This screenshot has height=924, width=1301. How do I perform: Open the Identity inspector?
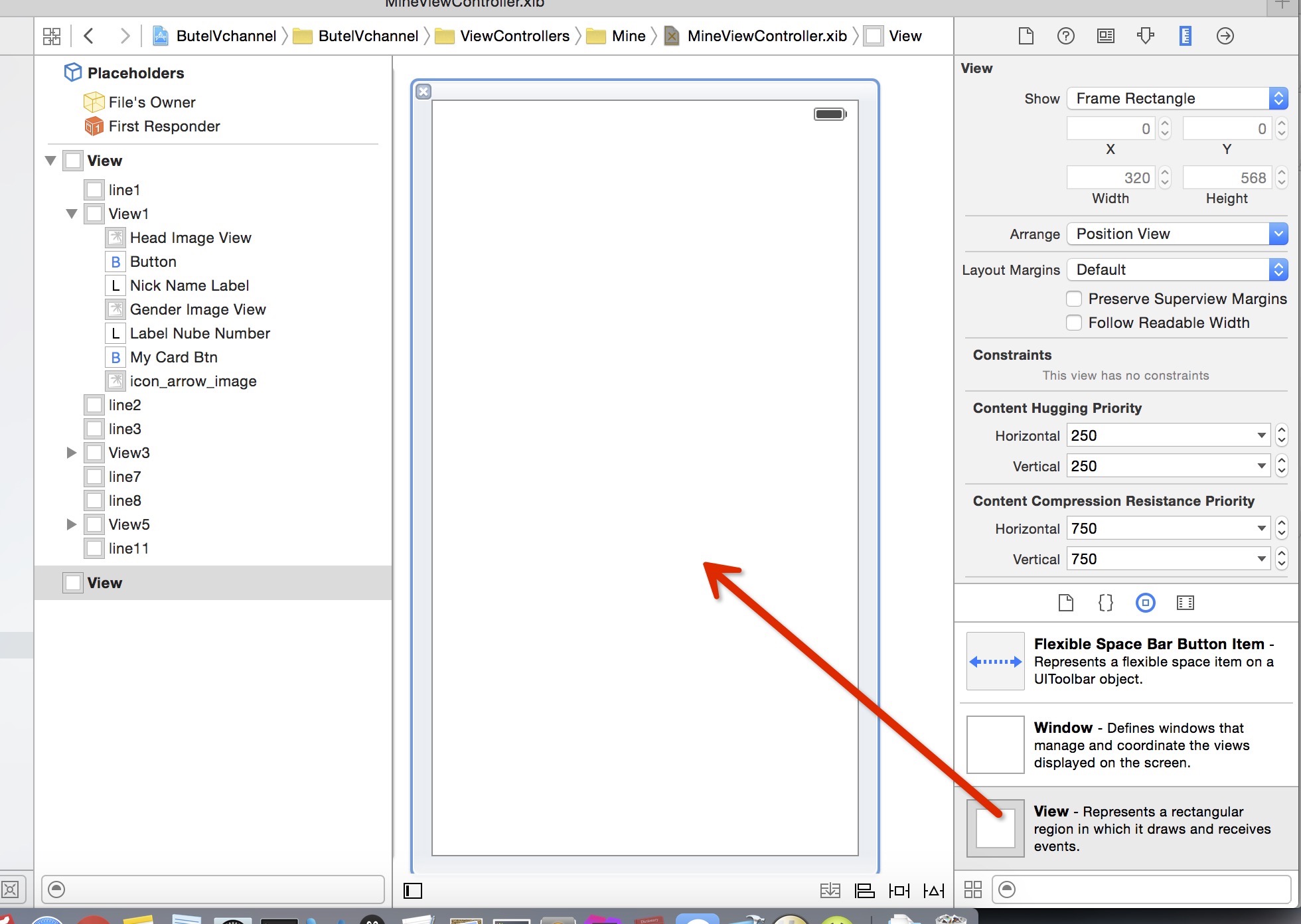[1105, 36]
